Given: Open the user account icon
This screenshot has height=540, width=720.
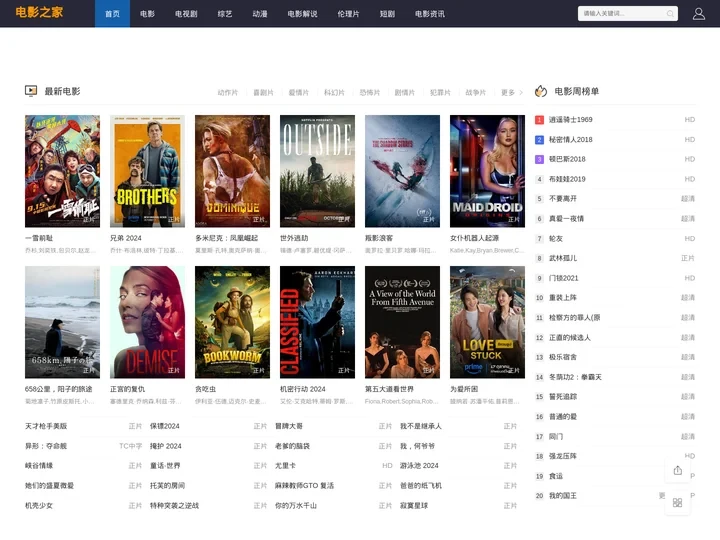Looking at the screenshot, I should tap(698, 14).
